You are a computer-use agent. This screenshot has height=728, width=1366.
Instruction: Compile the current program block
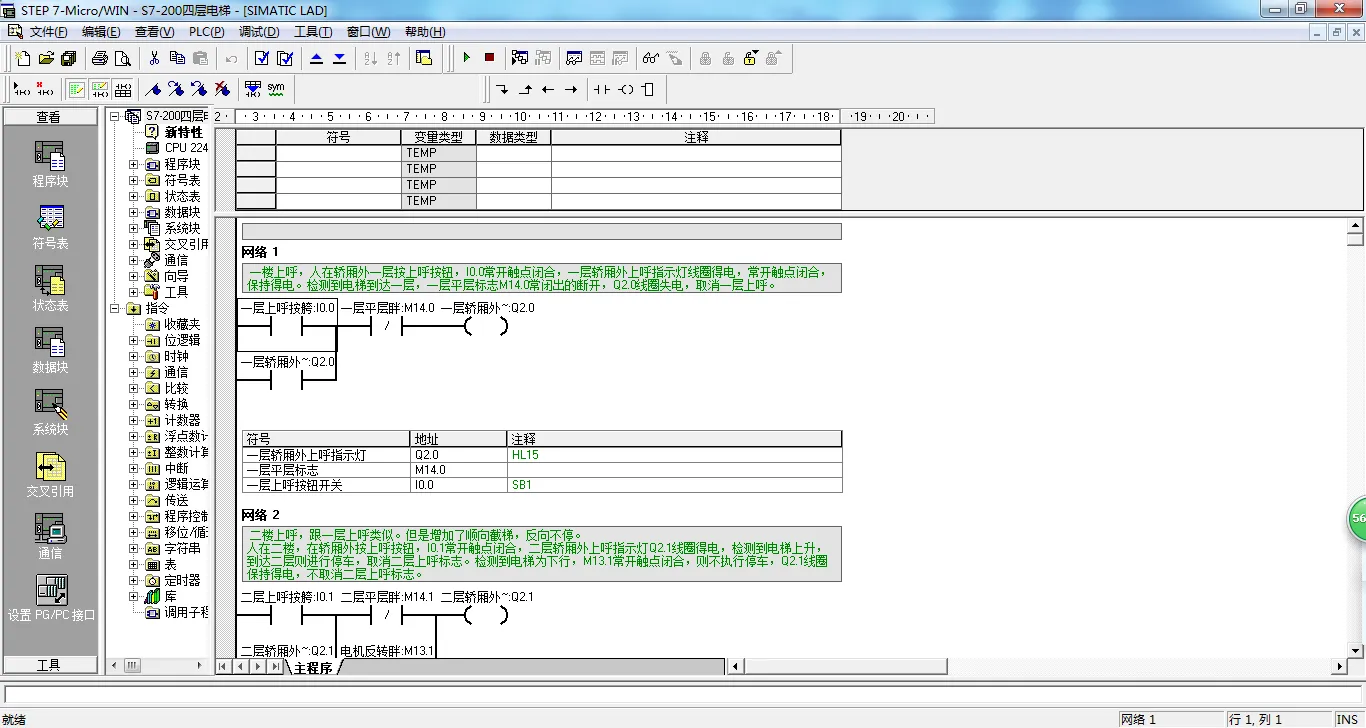pyautogui.click(x=262, y=58)
